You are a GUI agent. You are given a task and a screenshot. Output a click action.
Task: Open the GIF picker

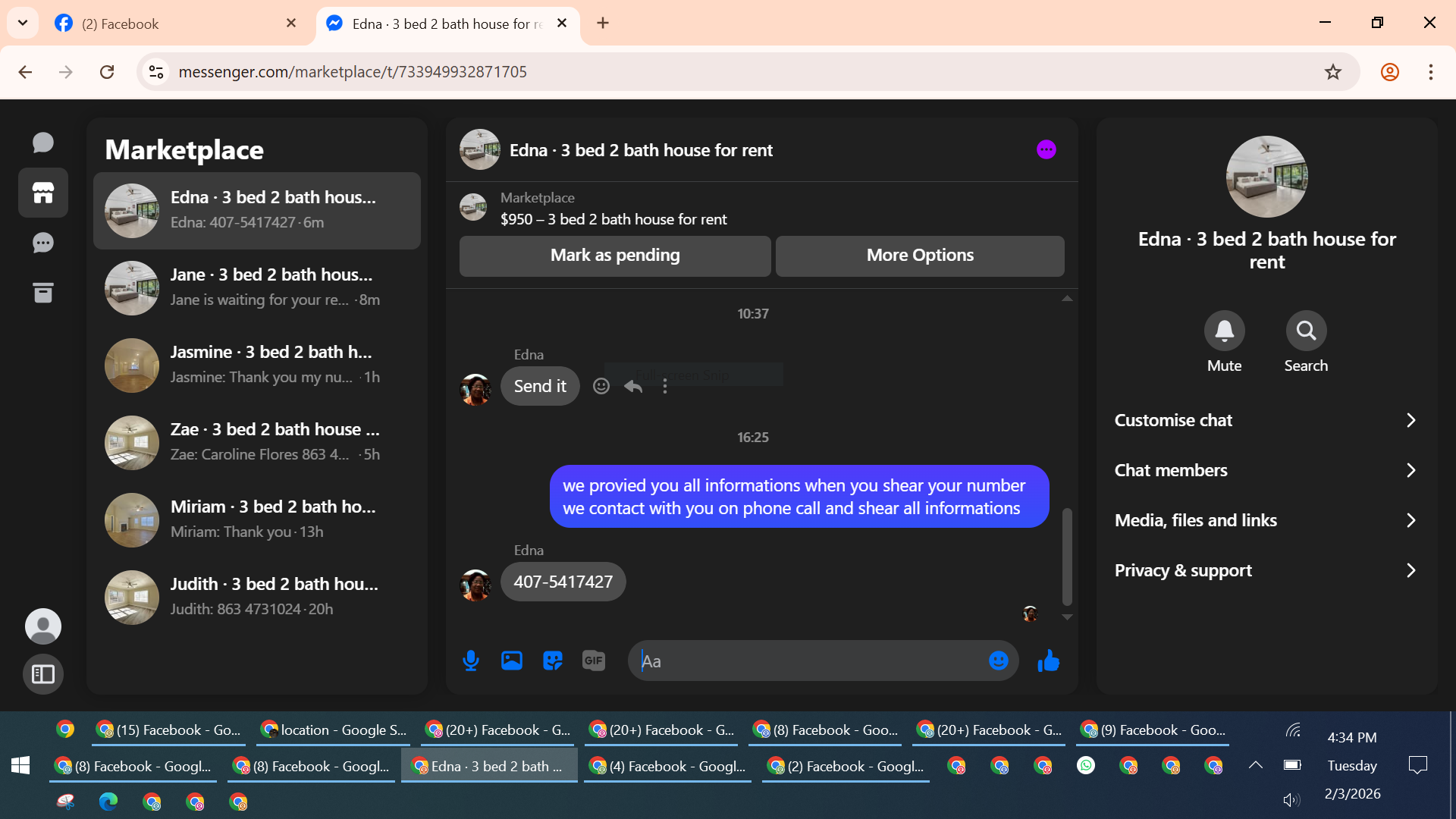click(x=594, y=661)
